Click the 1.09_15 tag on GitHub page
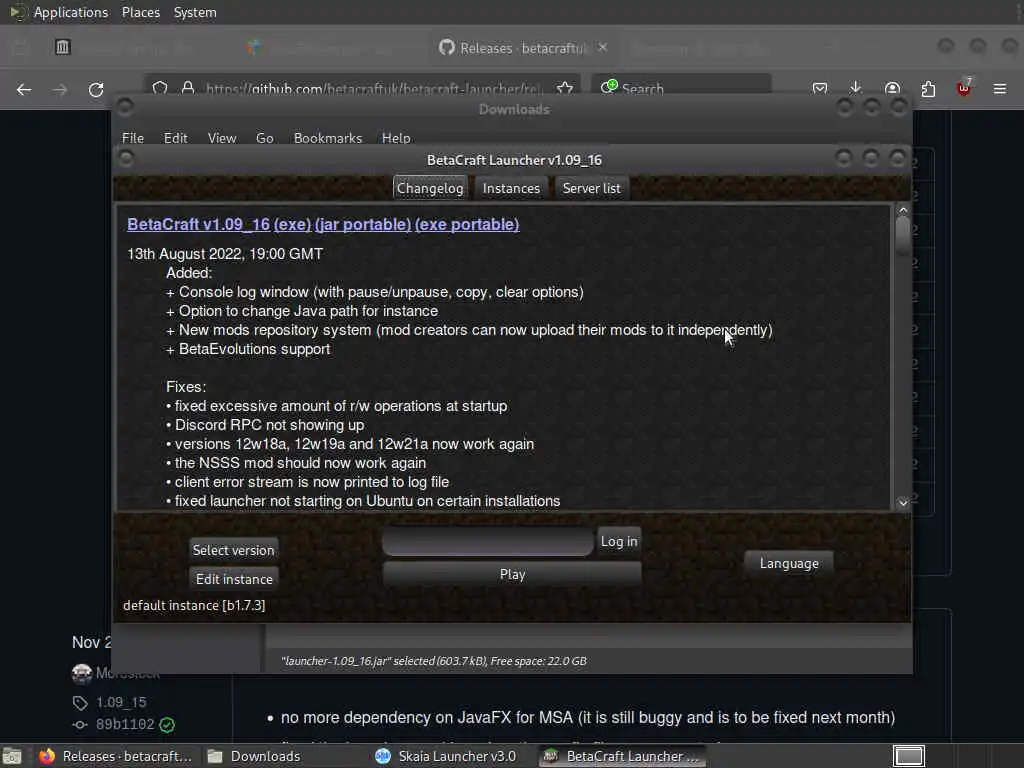Image resolution: width=1024 pixels, height=768 pixels. coord(121,702)
